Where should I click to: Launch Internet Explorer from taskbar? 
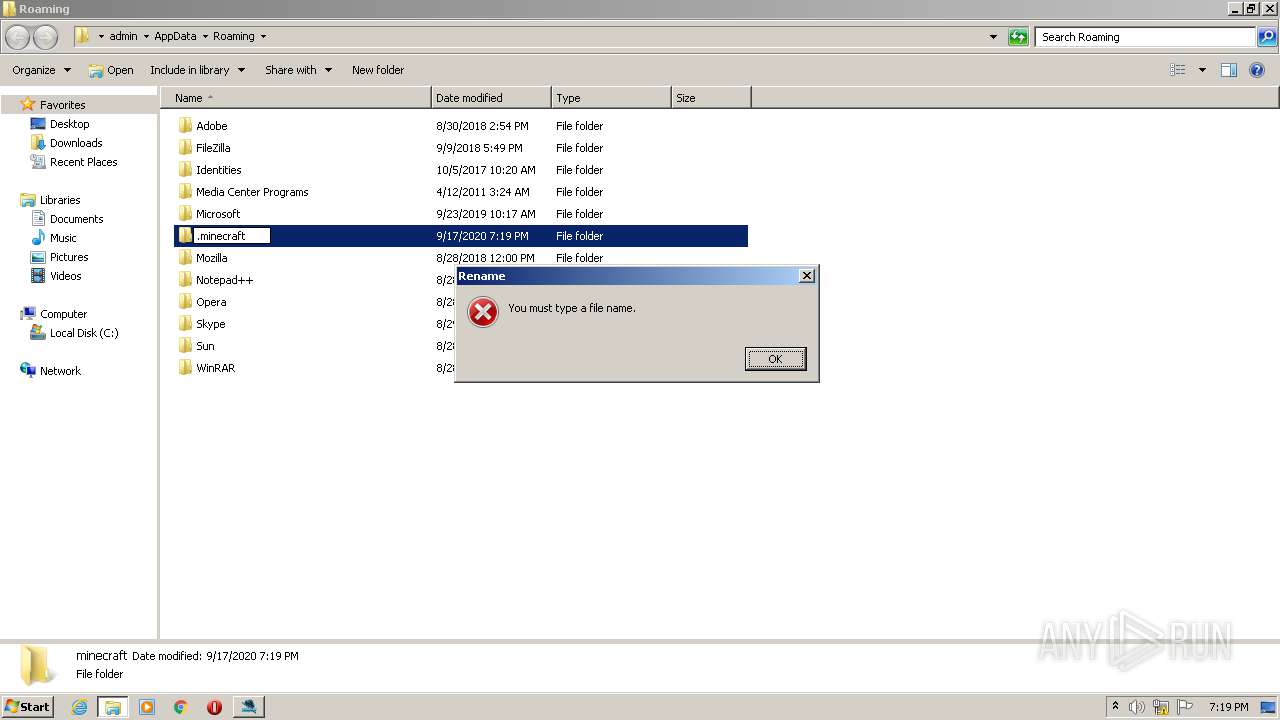pyautogui.click(x=80, y=707)
